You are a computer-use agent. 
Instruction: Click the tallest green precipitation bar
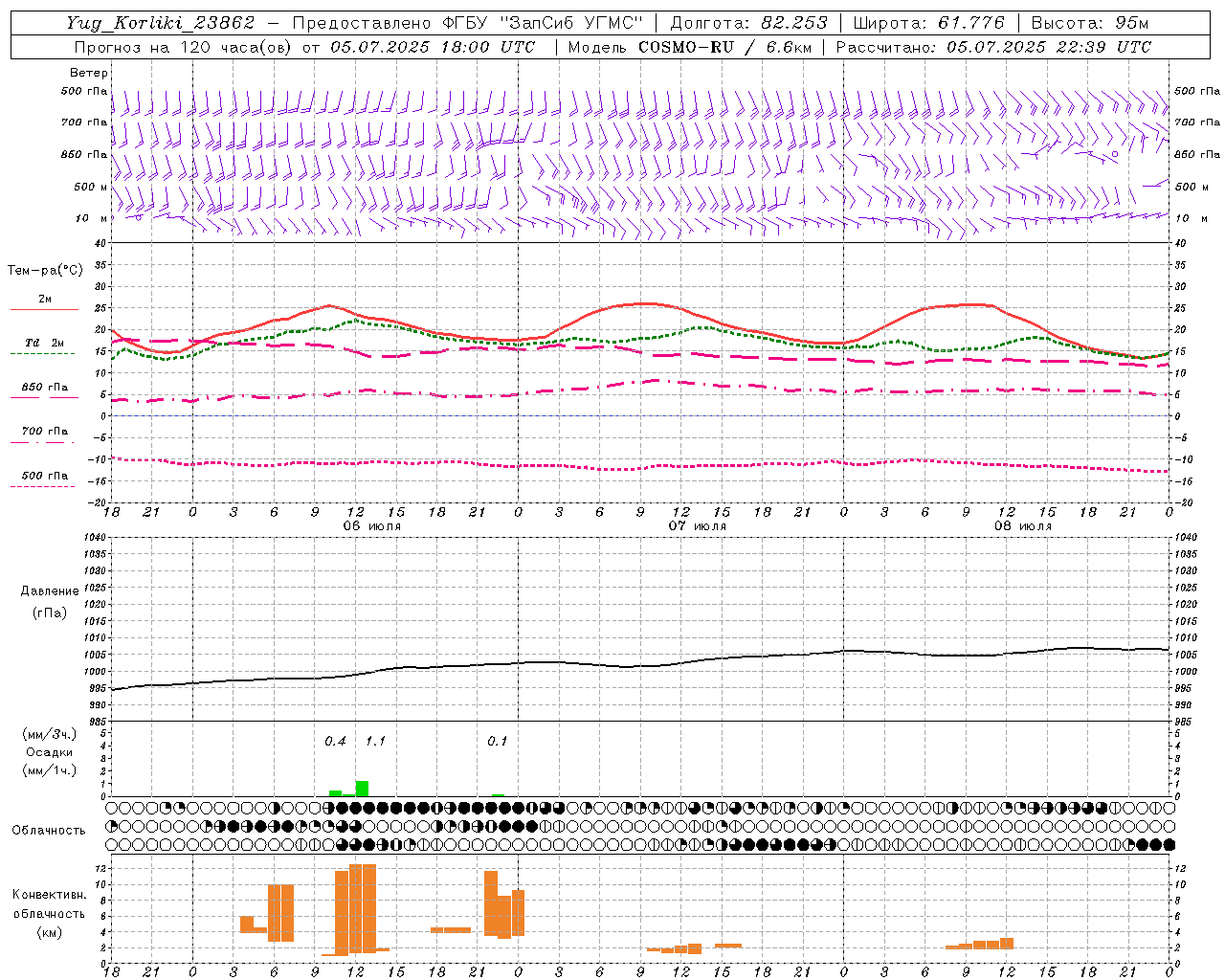[x=362, y=789]
